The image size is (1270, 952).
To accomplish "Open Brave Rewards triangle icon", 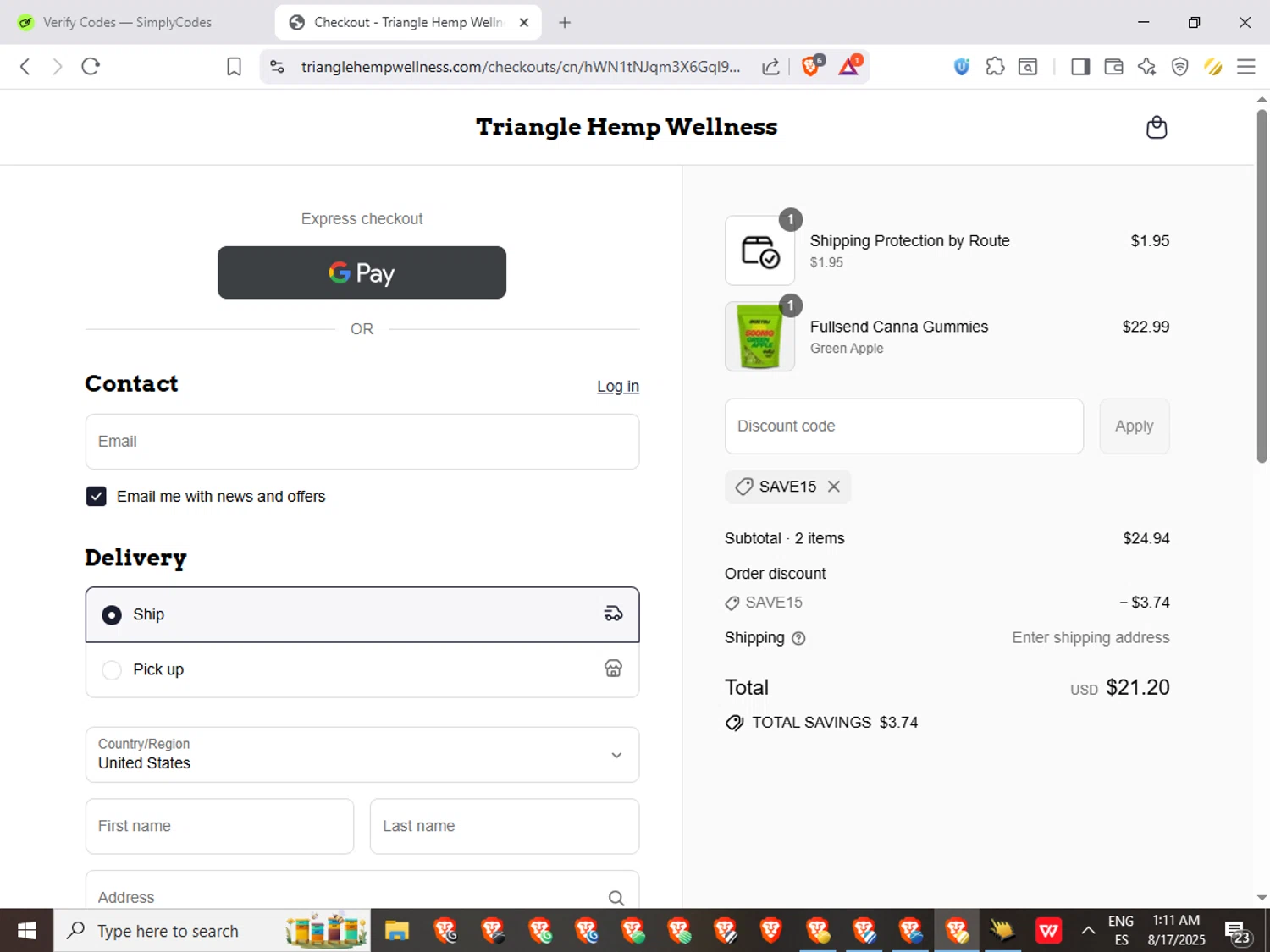I will click(849, 66).
